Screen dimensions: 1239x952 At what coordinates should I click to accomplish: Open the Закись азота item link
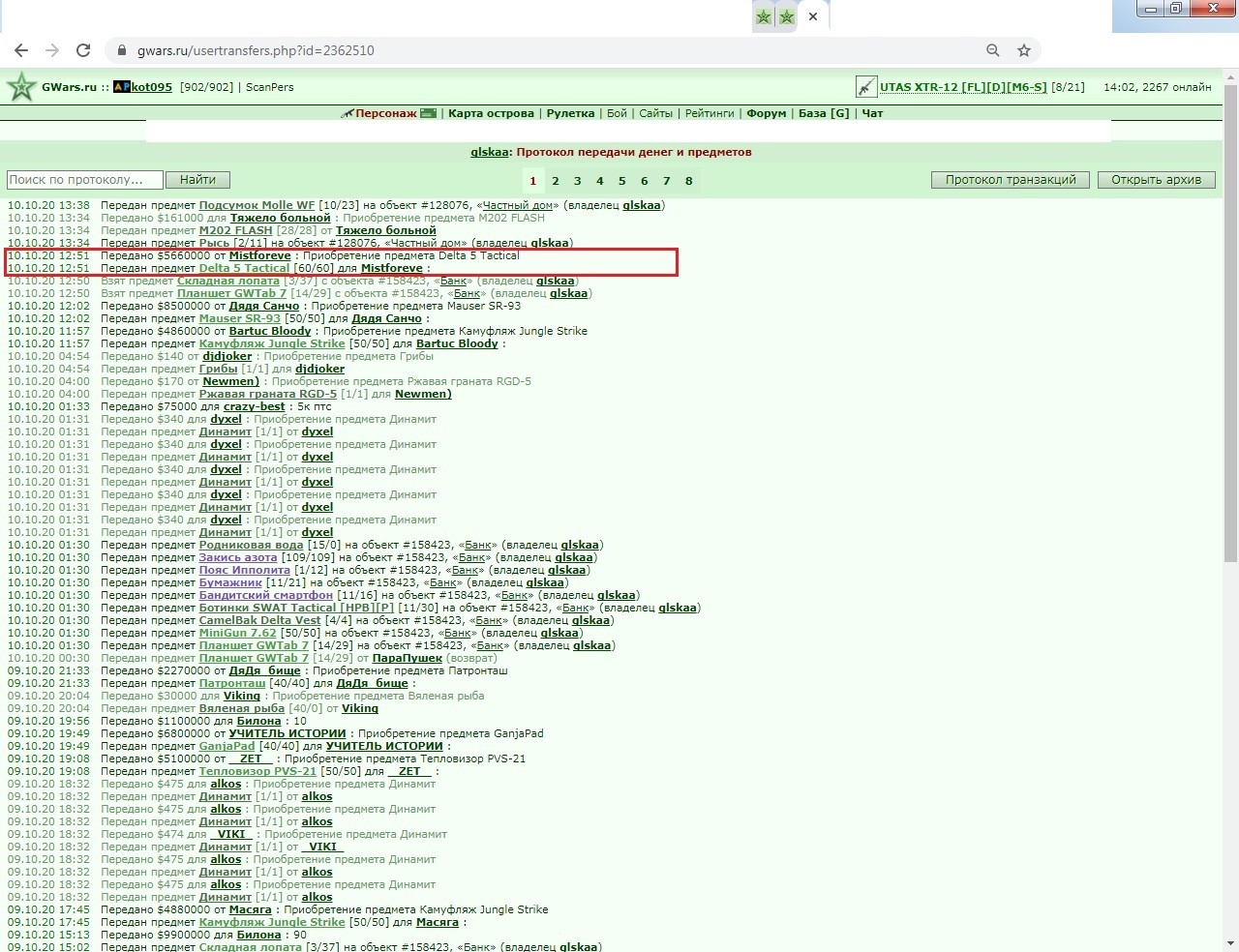tap(238, 557)
